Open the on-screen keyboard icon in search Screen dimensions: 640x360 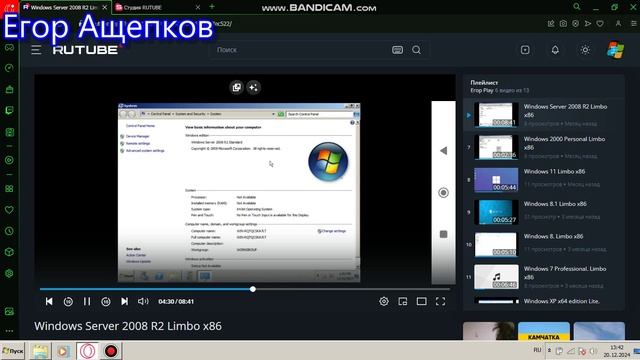click(397, 50)
